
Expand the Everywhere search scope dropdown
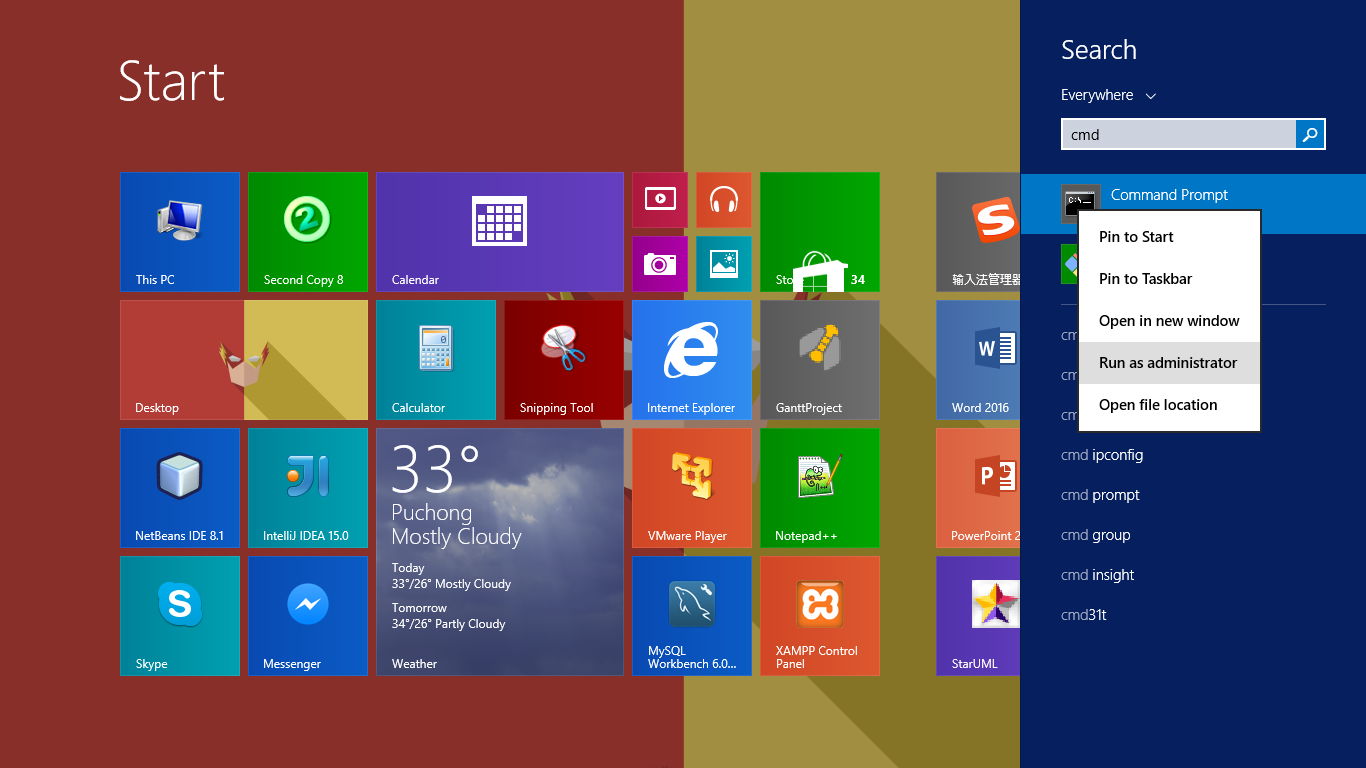pos(1108,95)
